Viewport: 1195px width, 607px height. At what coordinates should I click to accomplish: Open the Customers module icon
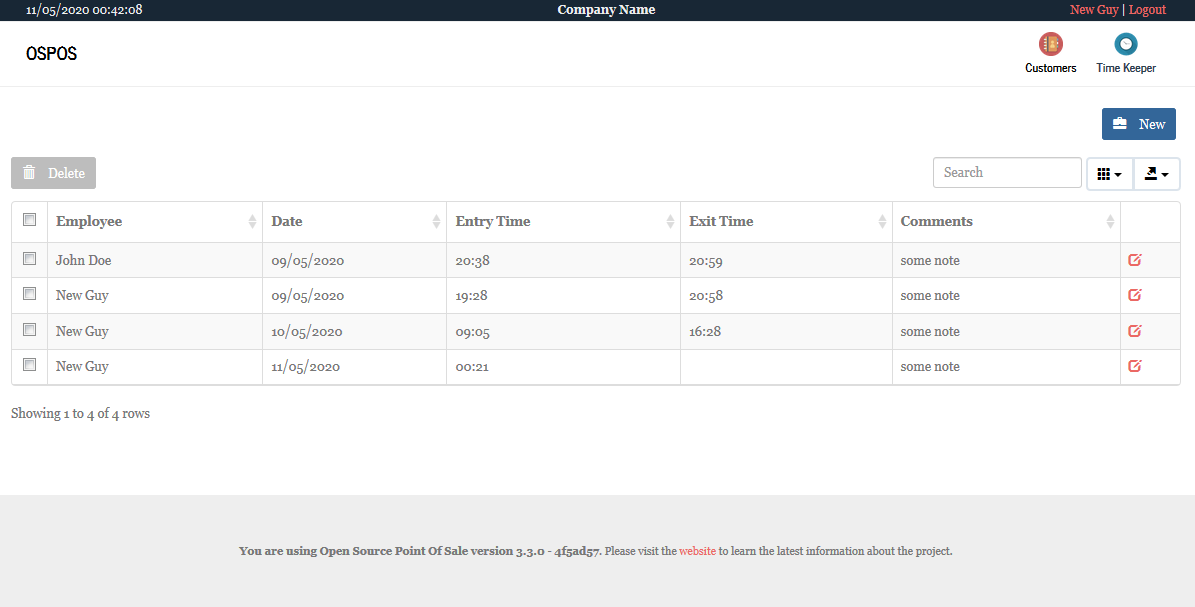tap(1050, 44)
